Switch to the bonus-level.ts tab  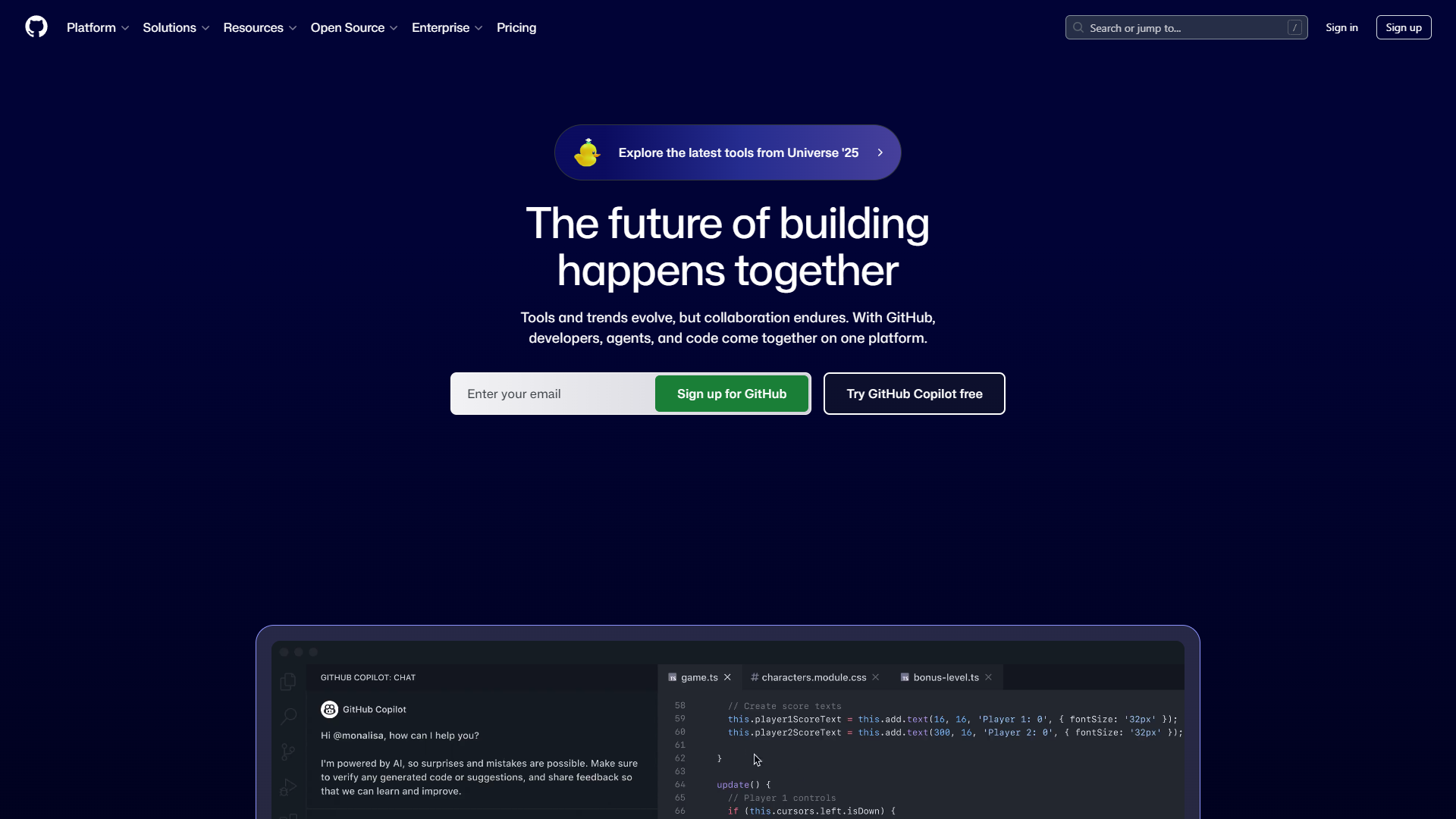(944, 677)
